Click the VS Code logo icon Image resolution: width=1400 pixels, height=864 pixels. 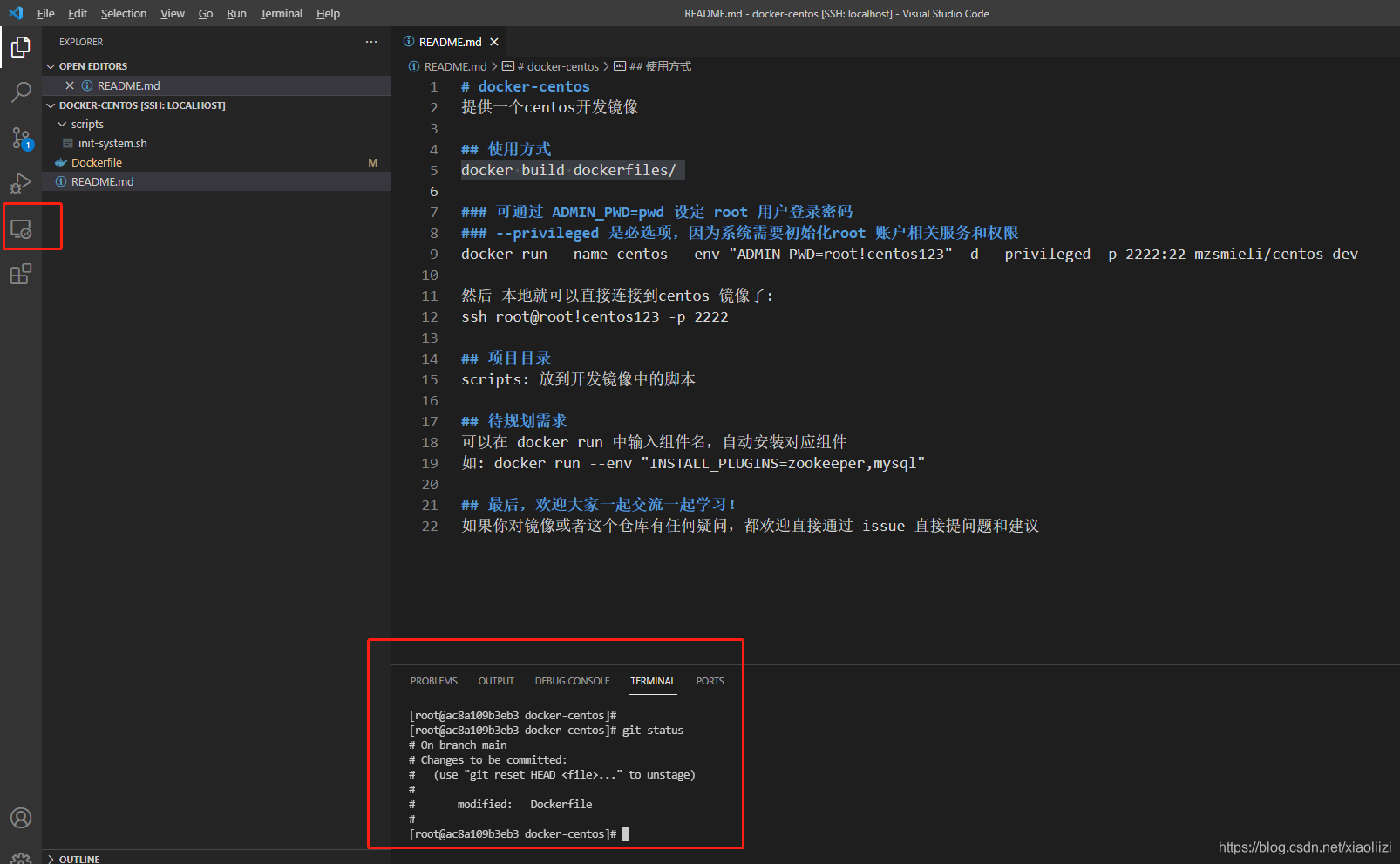click(15, 13)
